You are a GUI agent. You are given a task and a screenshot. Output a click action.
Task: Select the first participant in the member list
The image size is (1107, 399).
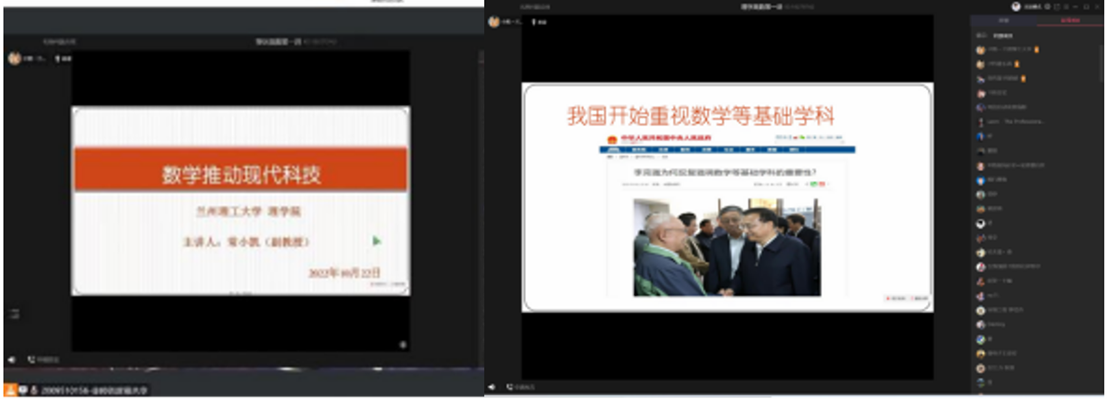click(x=1036, y=50)
